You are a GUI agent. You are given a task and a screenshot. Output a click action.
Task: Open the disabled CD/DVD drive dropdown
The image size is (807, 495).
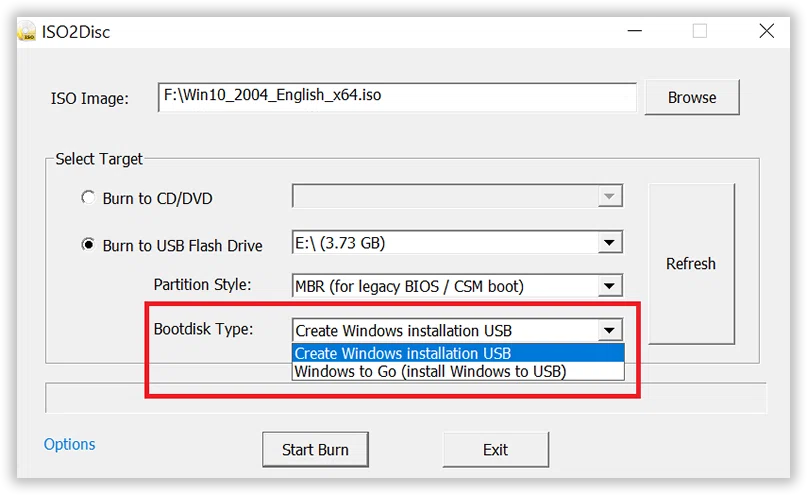point(457,196)
